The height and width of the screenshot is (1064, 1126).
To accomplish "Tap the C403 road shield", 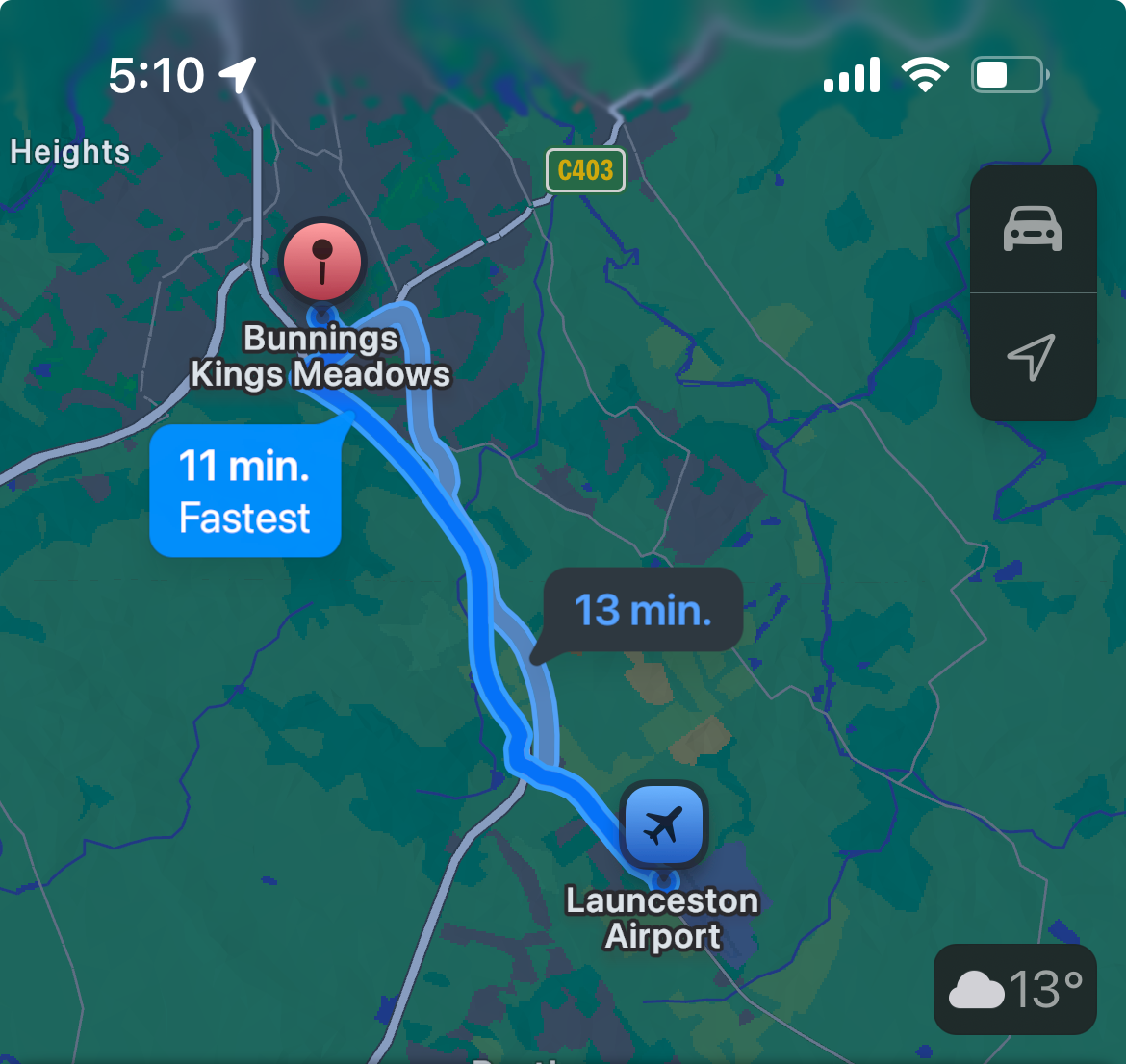I will tap(585, 170).
